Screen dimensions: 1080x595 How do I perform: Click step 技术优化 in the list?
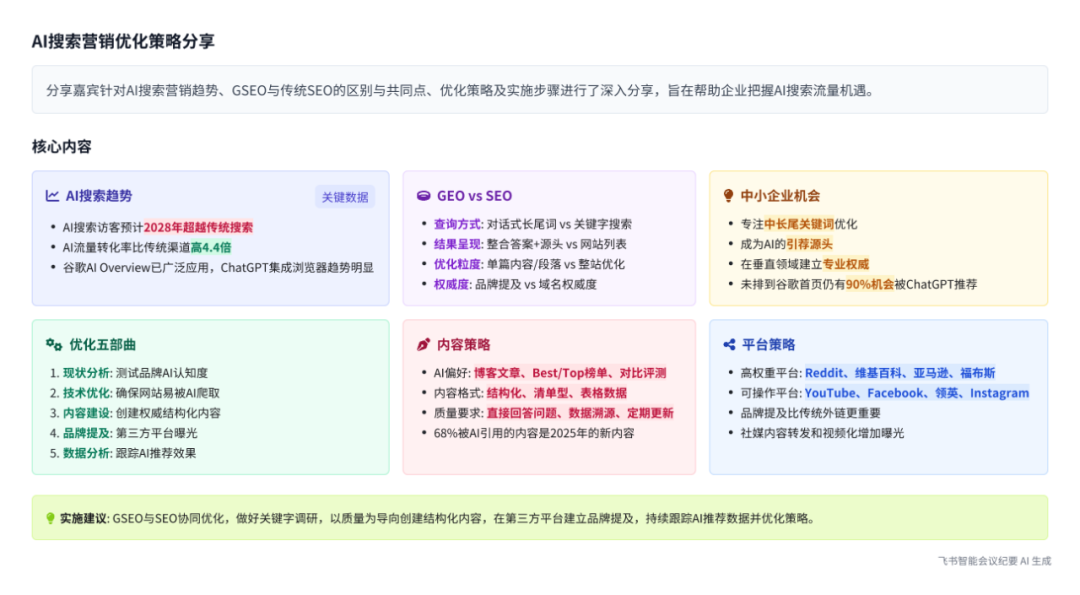86,393
